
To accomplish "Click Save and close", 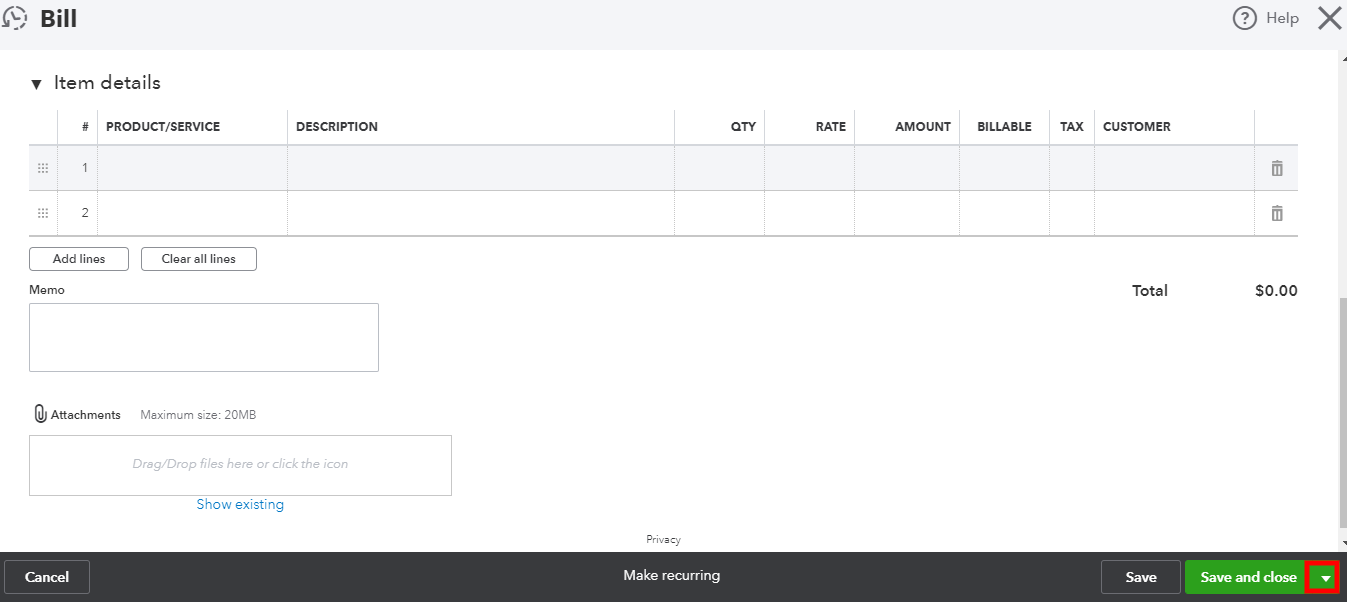I will [x=1247, y=577].
